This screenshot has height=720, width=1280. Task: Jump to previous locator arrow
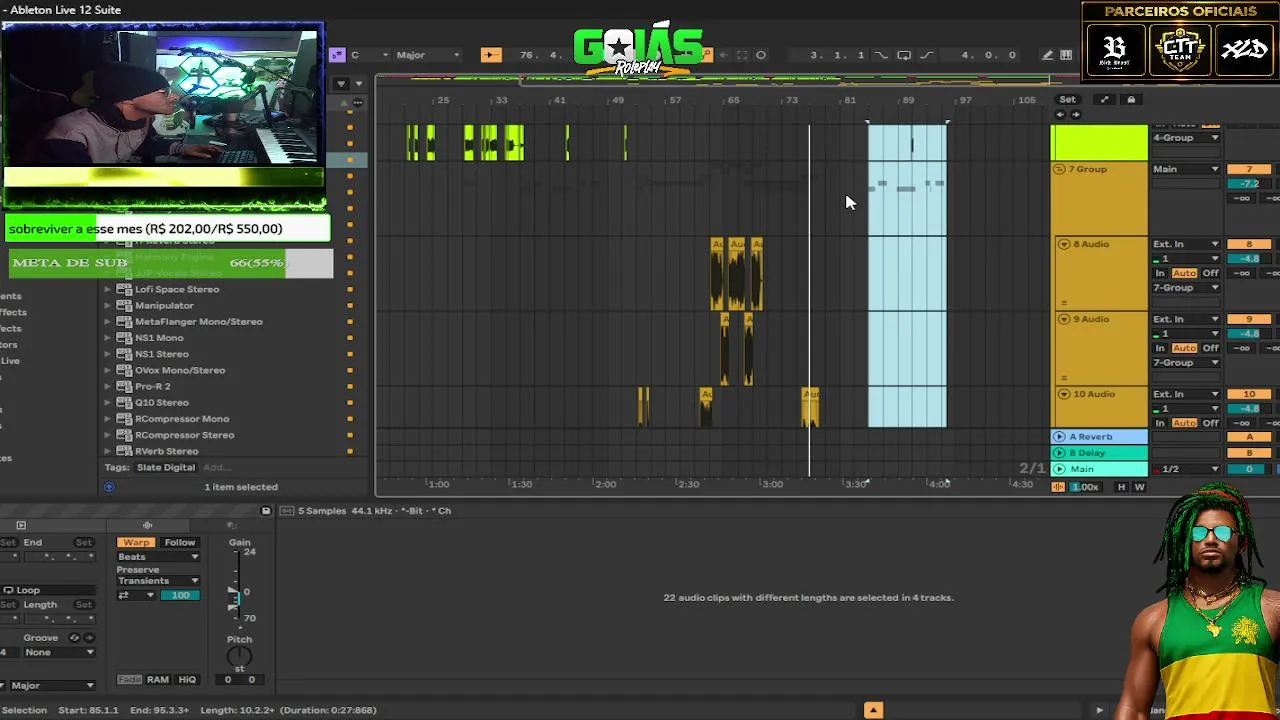click(1060, 114)
